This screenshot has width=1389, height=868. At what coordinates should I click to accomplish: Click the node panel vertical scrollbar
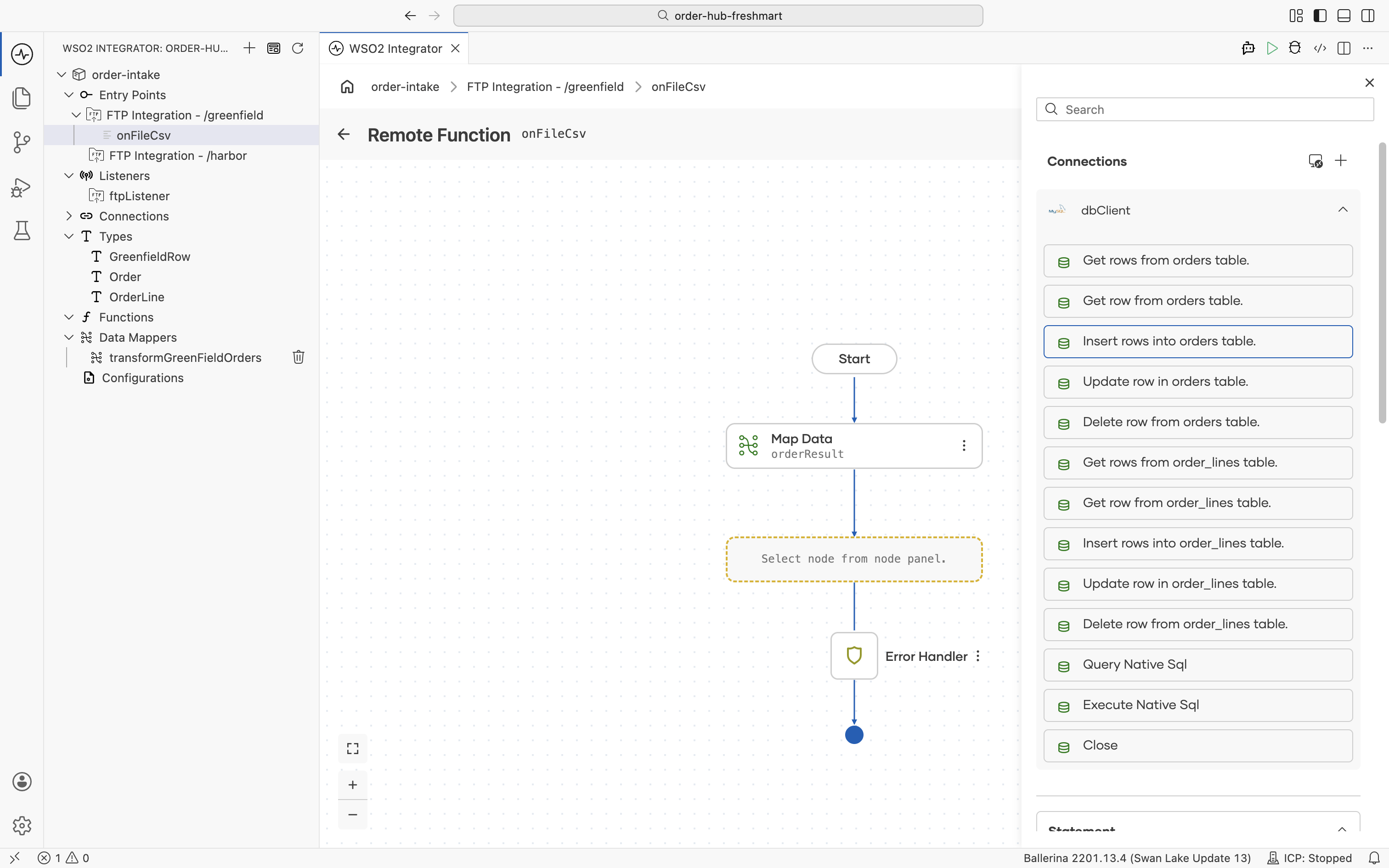1382,282
